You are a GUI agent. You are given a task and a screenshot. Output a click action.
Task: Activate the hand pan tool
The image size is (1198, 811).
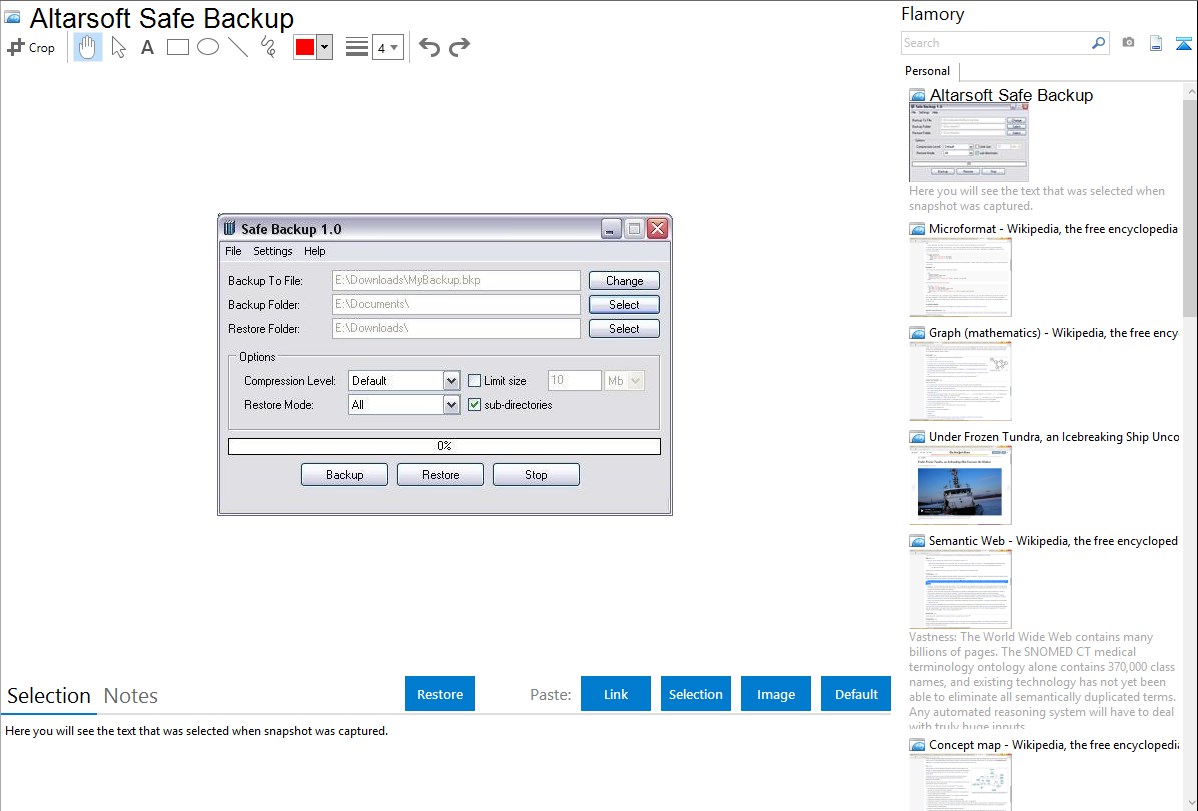[x=87, y=47]
